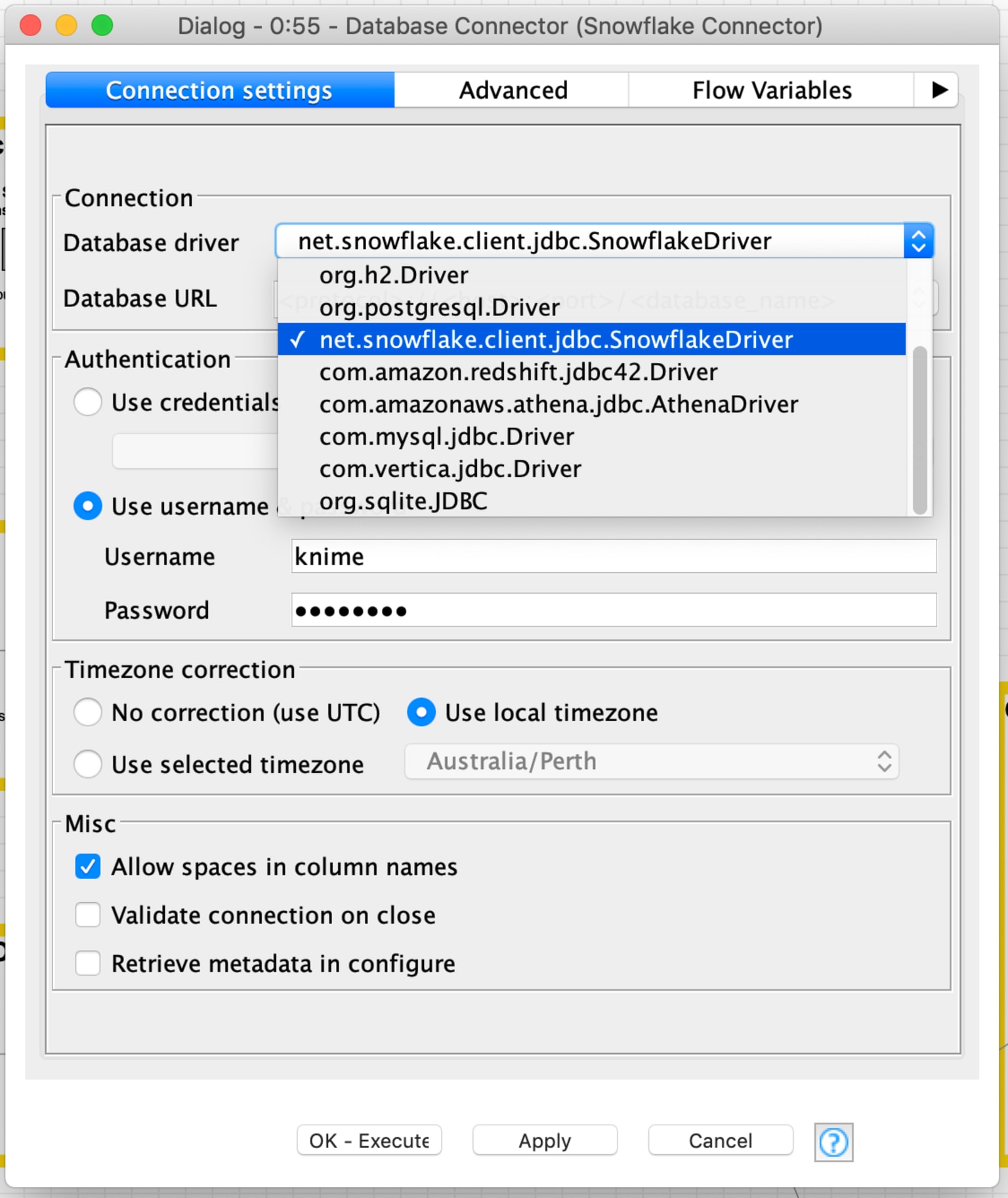Uncheck Allow spaces in column names
1008x1198 pixels.
coord(88,866)
